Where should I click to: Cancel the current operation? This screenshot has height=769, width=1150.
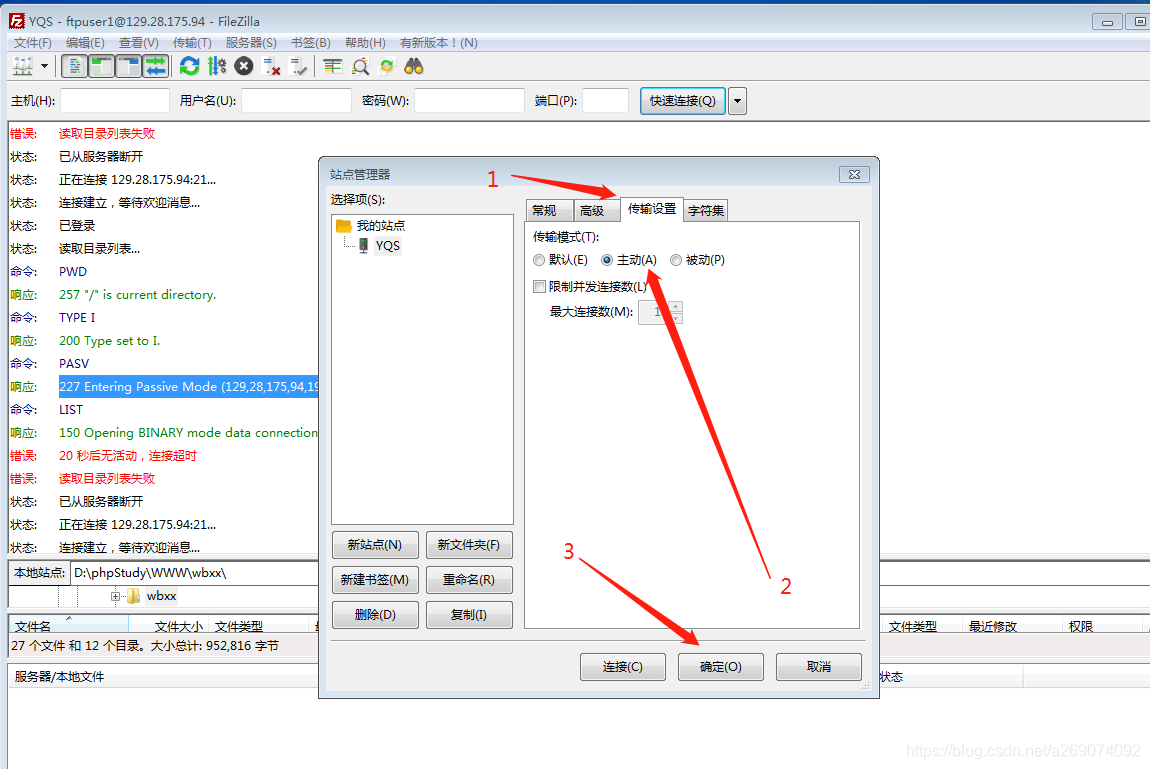click(242, 66)
